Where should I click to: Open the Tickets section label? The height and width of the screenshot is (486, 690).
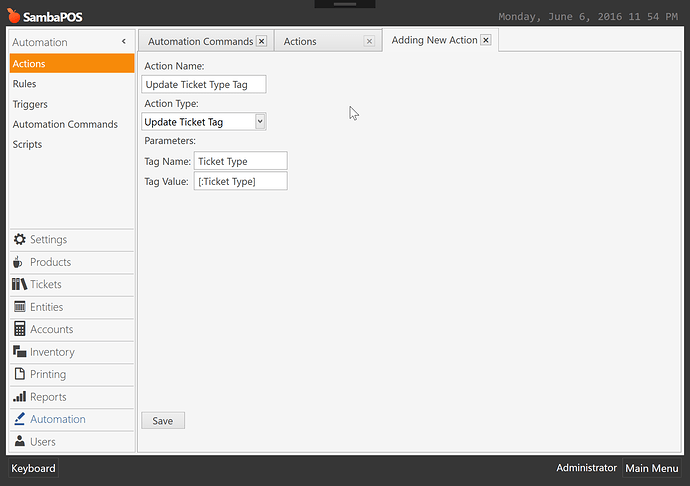(x=46, y=284)
